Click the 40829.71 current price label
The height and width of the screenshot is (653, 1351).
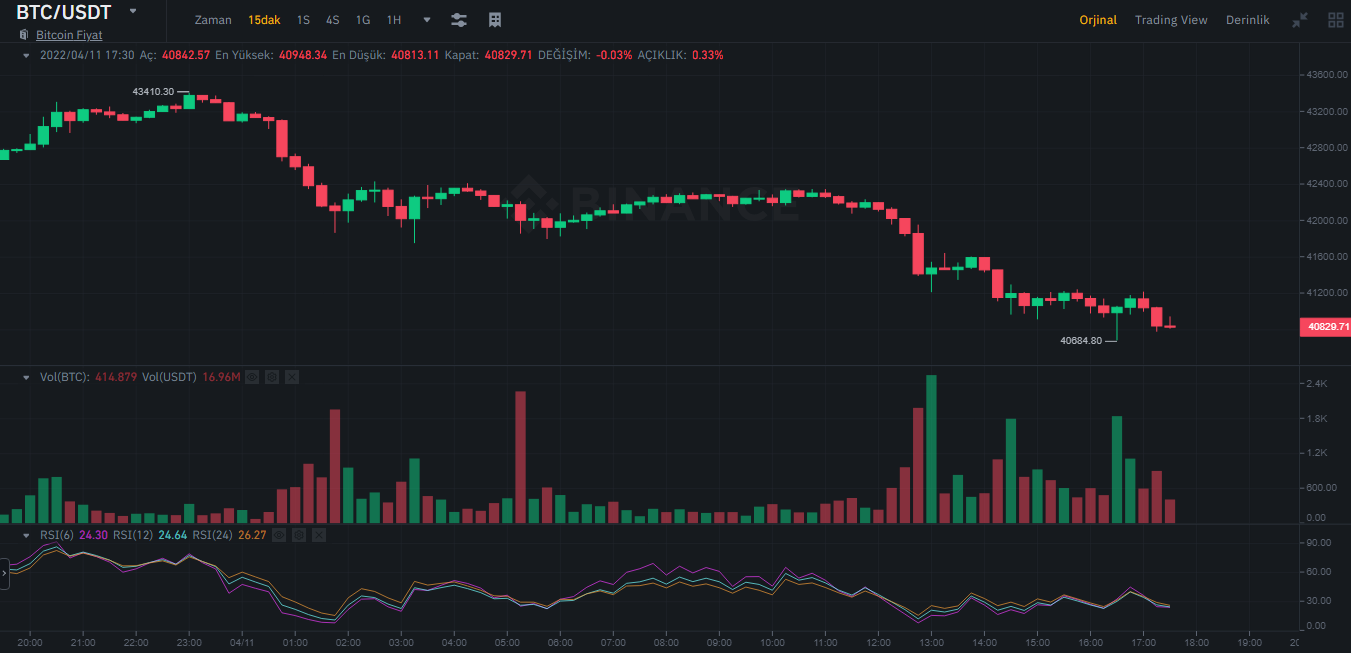click(x=1324, y=327)
